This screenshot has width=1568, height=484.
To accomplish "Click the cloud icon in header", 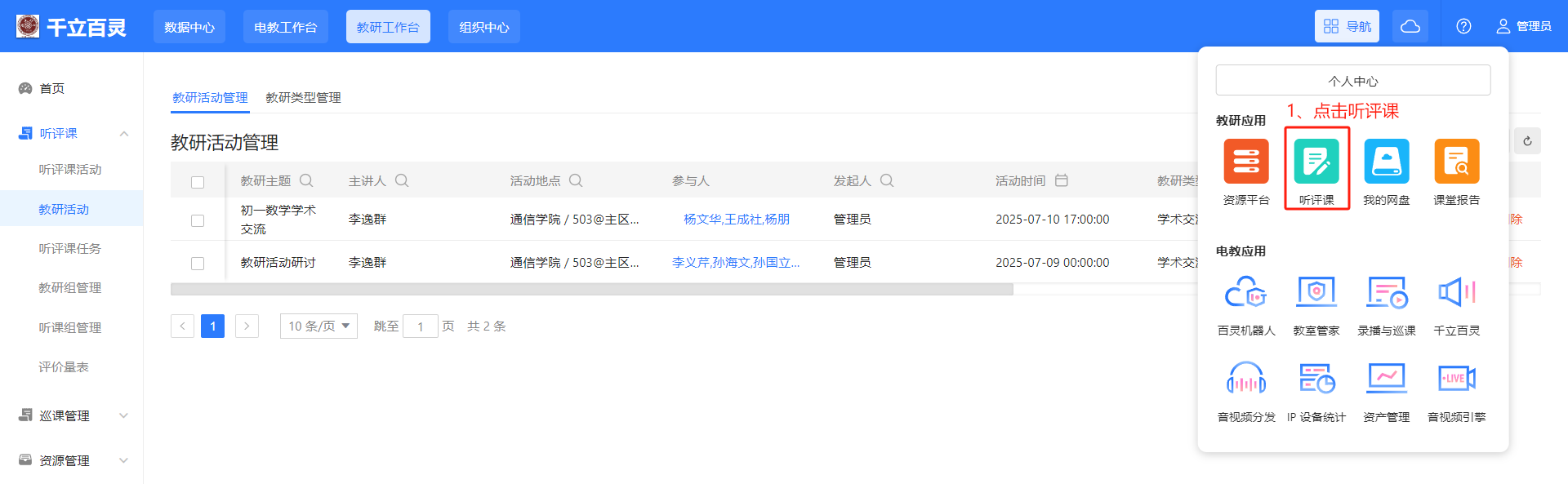I will pos(1410,26).
